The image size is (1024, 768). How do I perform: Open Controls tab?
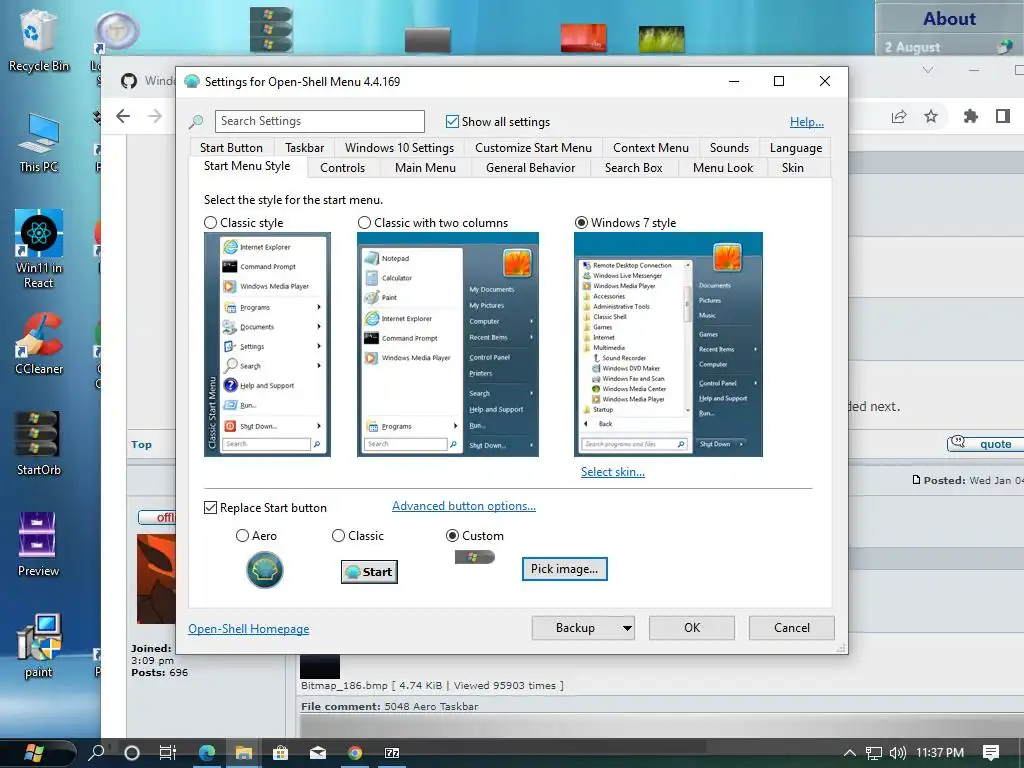[x=342, y=168]
